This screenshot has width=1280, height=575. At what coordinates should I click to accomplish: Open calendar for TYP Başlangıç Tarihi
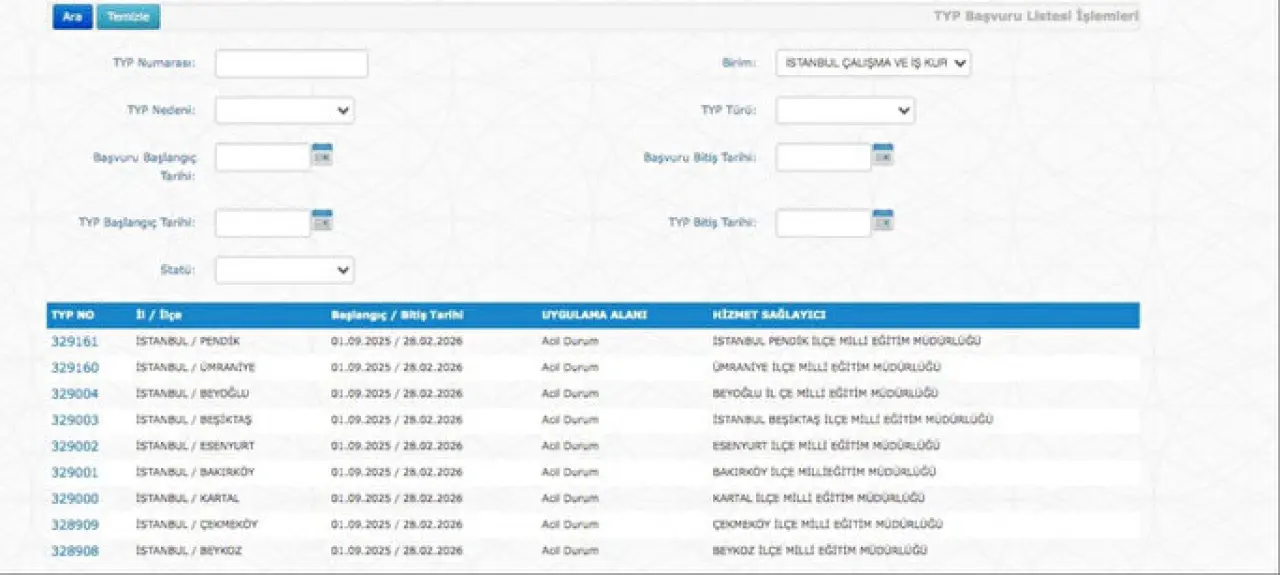(x=322, y=220)
